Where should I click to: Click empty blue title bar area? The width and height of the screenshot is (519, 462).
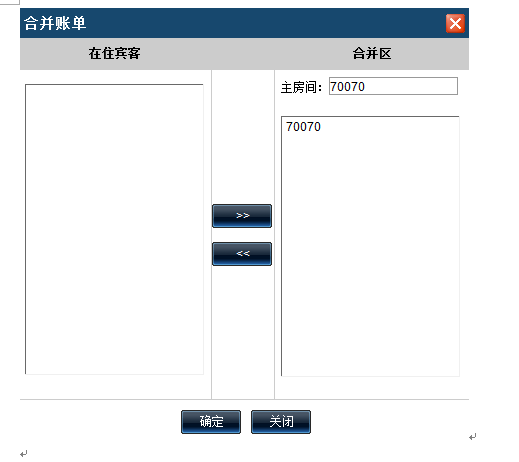267,23
